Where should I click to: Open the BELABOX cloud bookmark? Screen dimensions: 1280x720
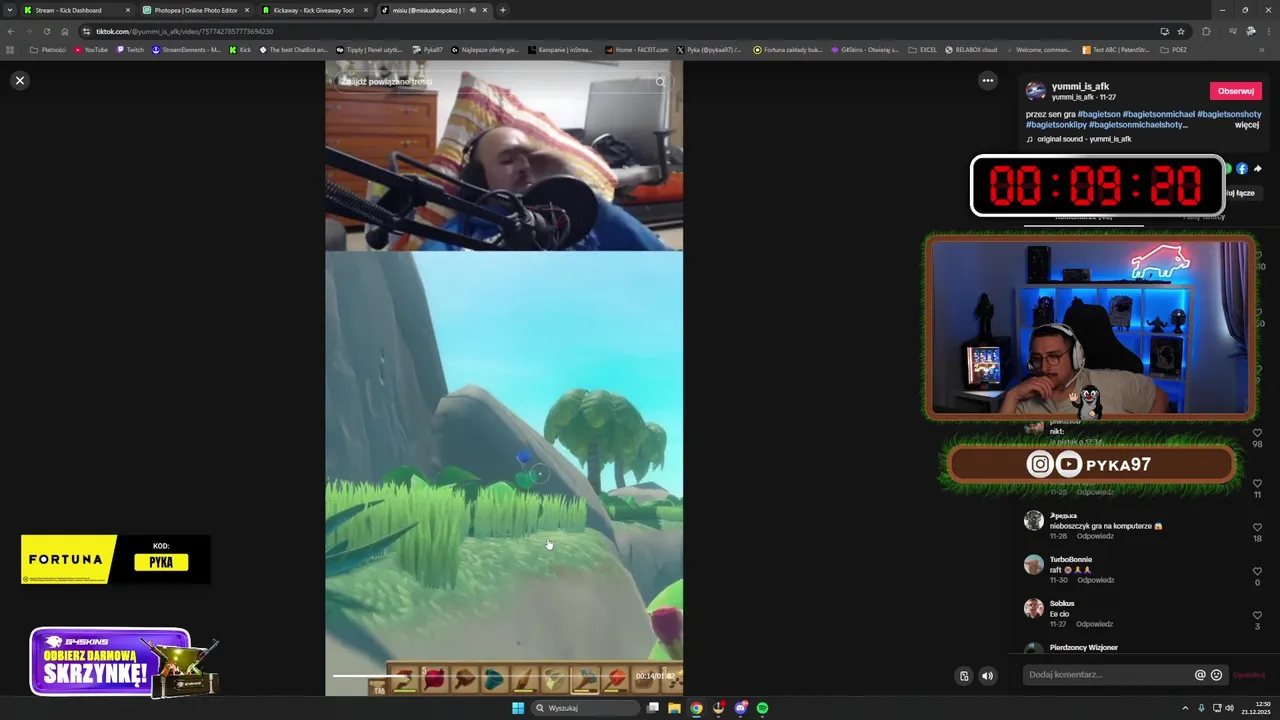[x=971, y=49]
